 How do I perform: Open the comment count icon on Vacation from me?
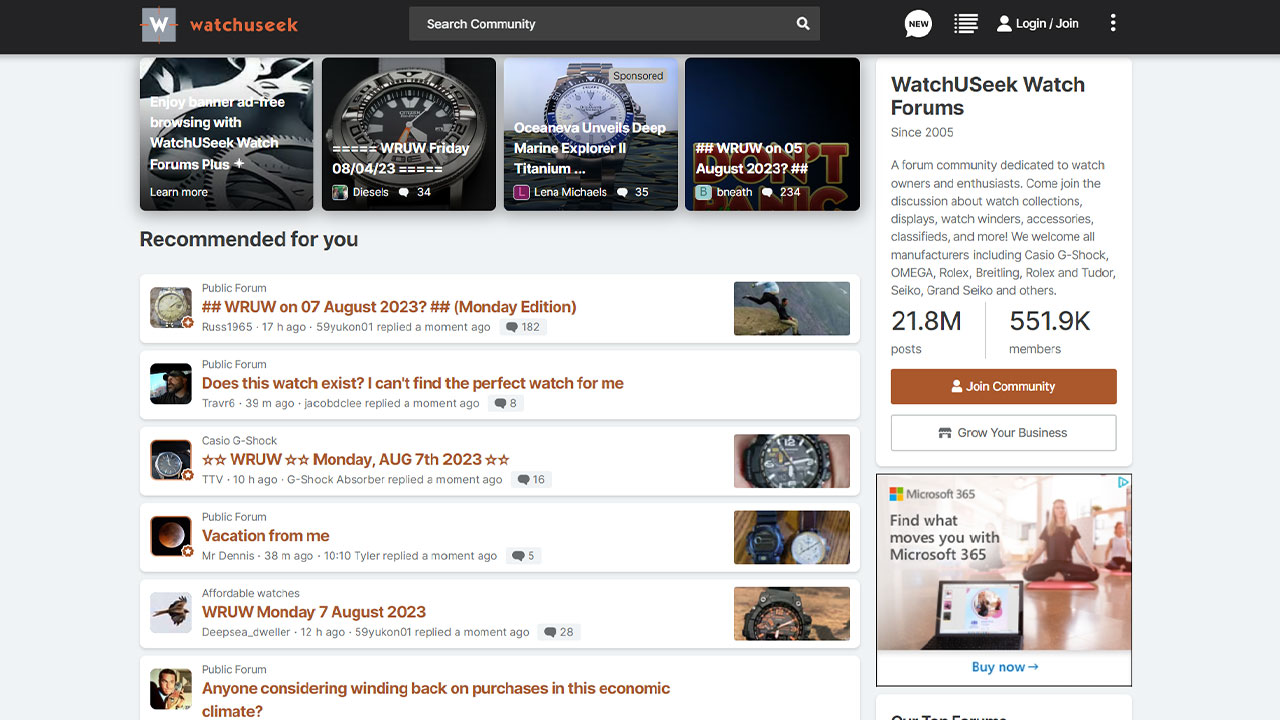(523, 555)
